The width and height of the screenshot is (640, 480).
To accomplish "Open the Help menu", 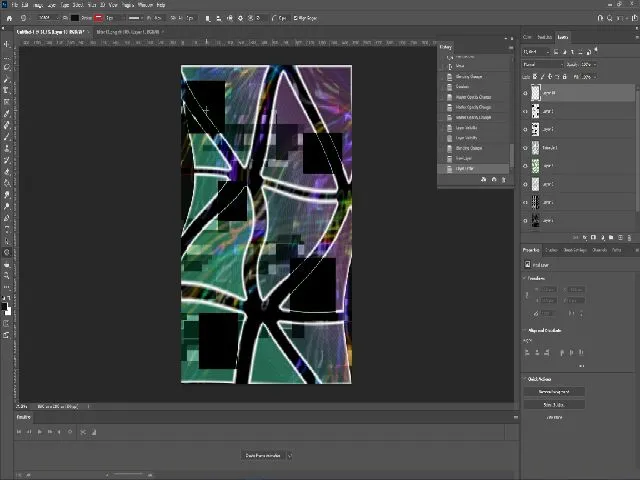I will pos(161,5).
